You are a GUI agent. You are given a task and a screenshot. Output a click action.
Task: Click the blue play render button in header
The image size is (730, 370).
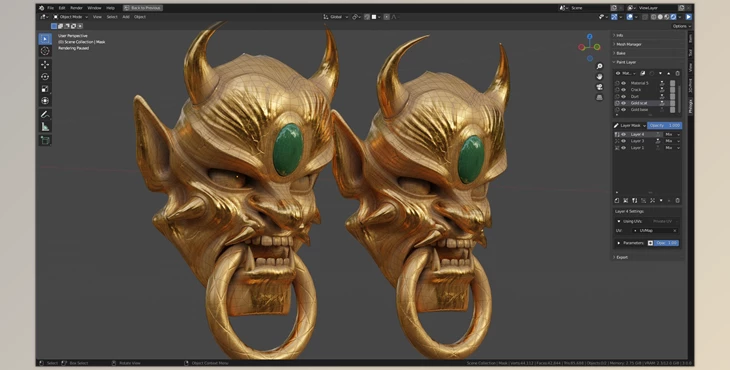pos(688,17)
